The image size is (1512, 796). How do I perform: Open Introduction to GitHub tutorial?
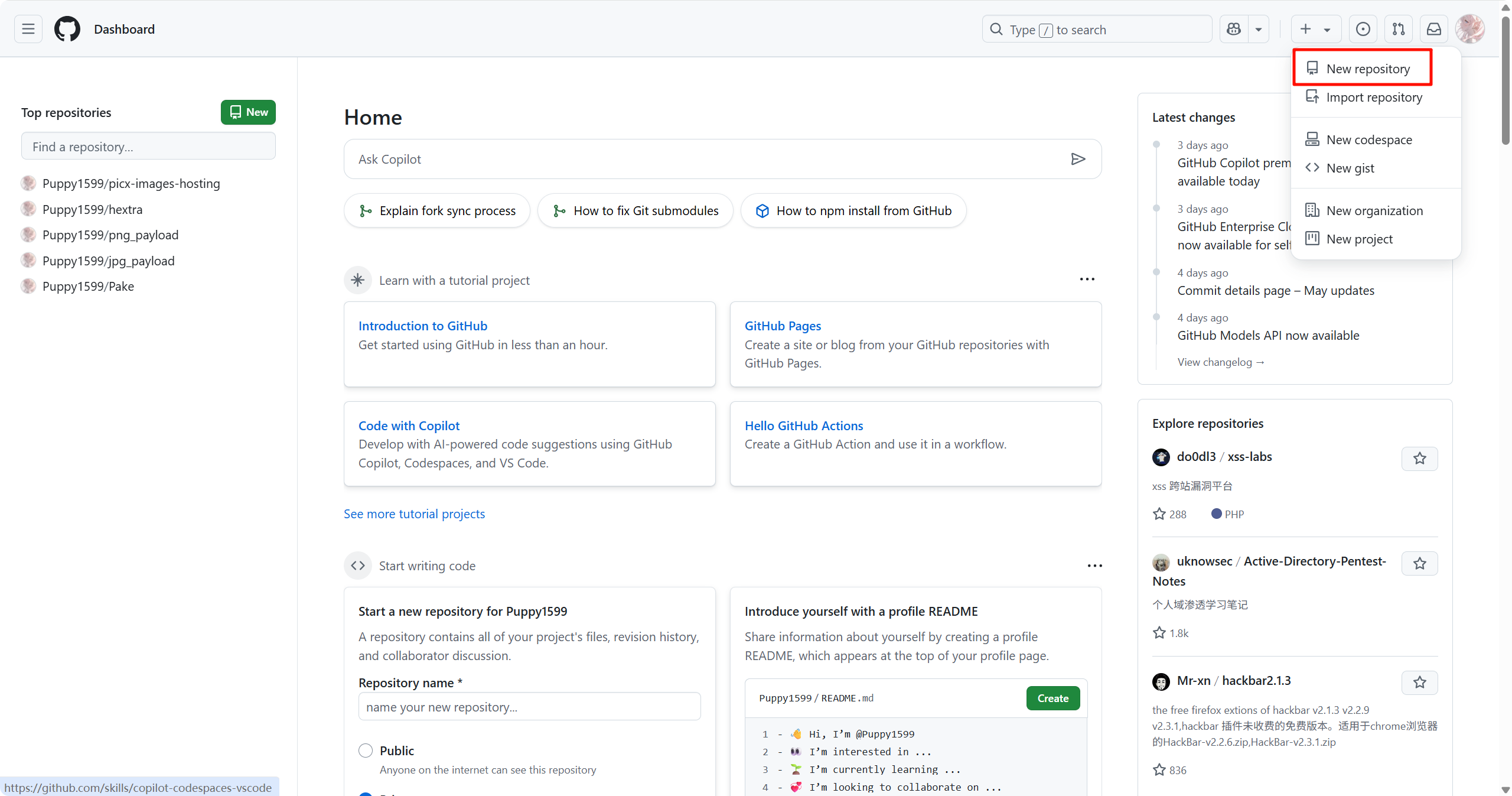pyautogui.click(x=423, y=326)
